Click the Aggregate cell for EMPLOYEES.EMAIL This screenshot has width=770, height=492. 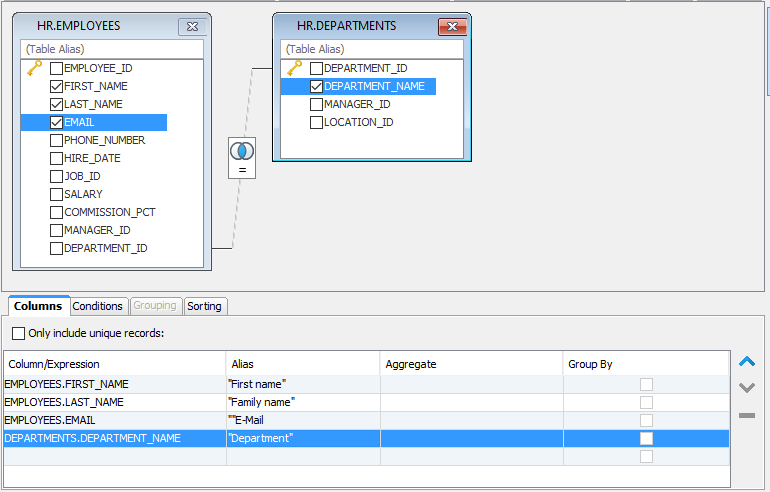471,420
